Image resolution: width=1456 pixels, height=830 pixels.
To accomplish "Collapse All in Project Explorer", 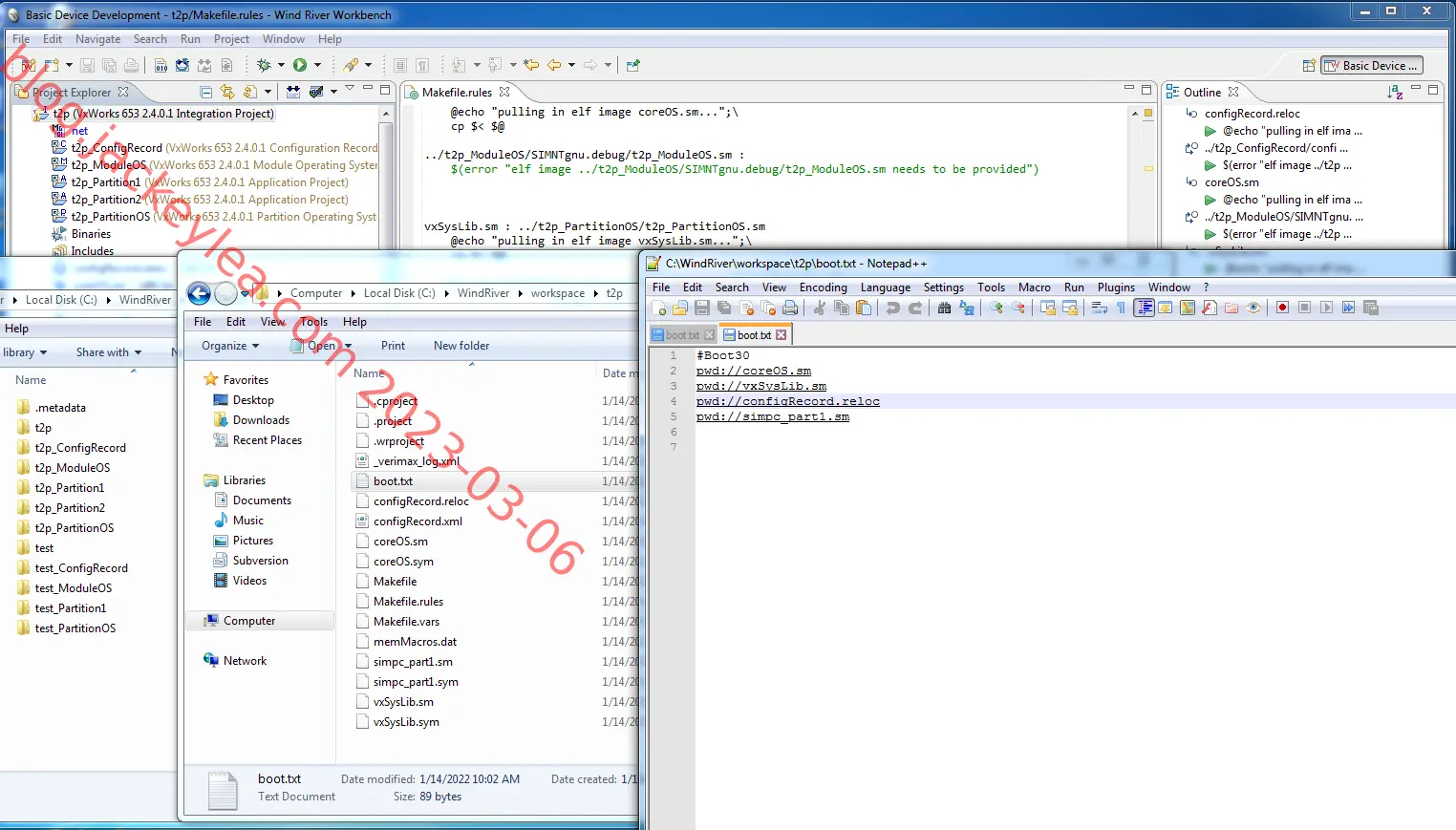I will coord(206,92).
